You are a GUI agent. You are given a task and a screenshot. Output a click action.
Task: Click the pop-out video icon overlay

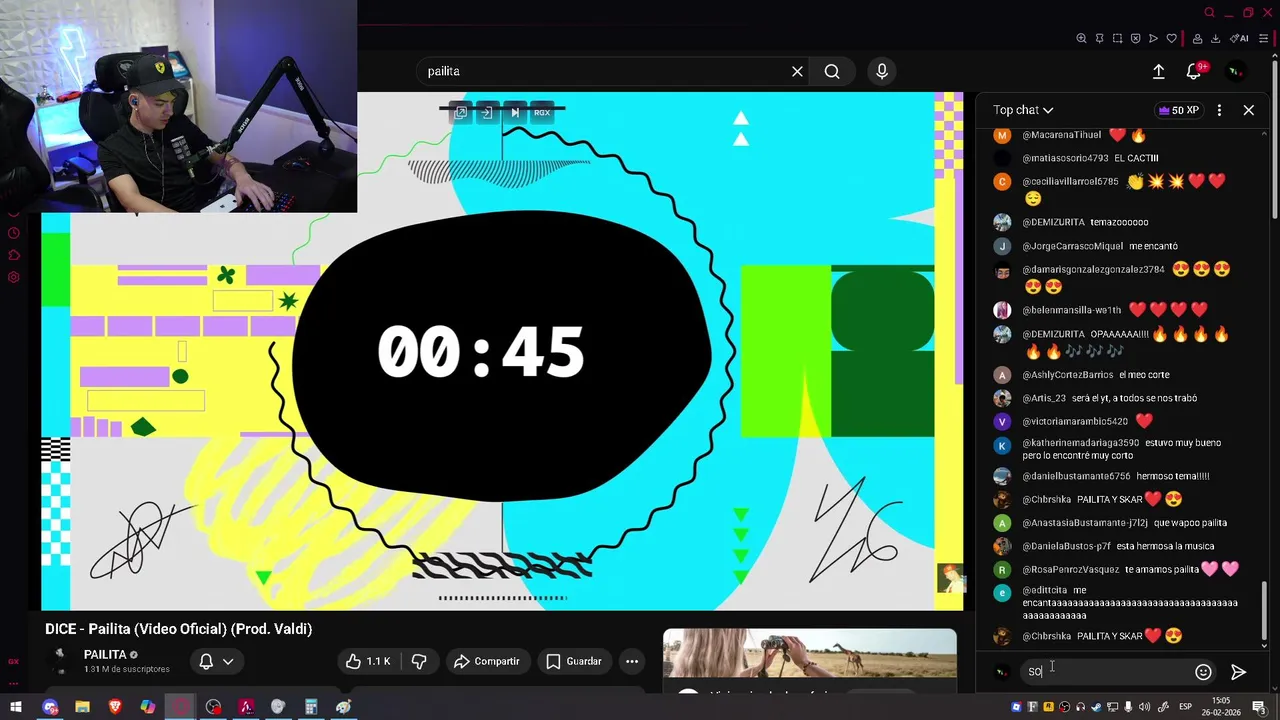point(461,112)
